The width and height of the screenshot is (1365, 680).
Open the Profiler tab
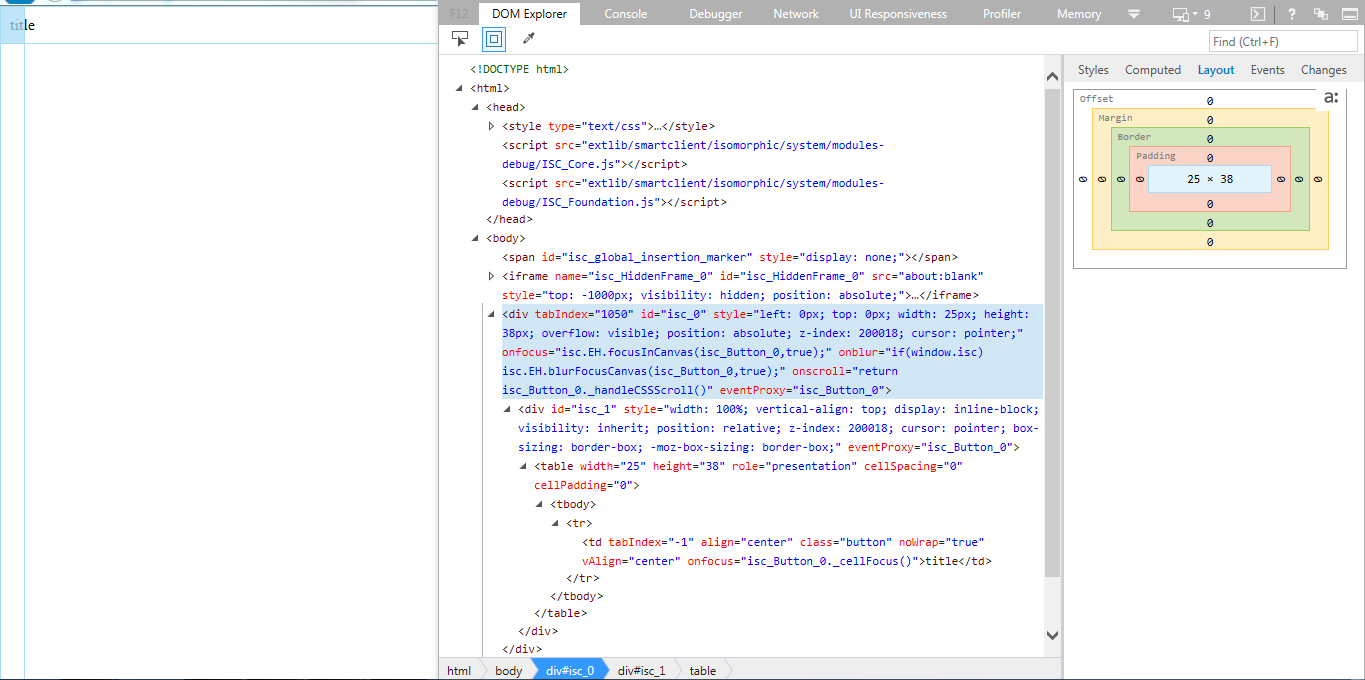pyautogui.click(x=1002, y=14)
